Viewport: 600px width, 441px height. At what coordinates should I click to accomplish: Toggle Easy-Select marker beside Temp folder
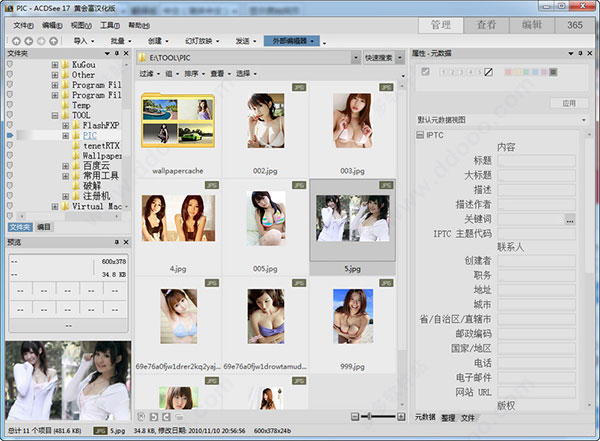point(10,105)
